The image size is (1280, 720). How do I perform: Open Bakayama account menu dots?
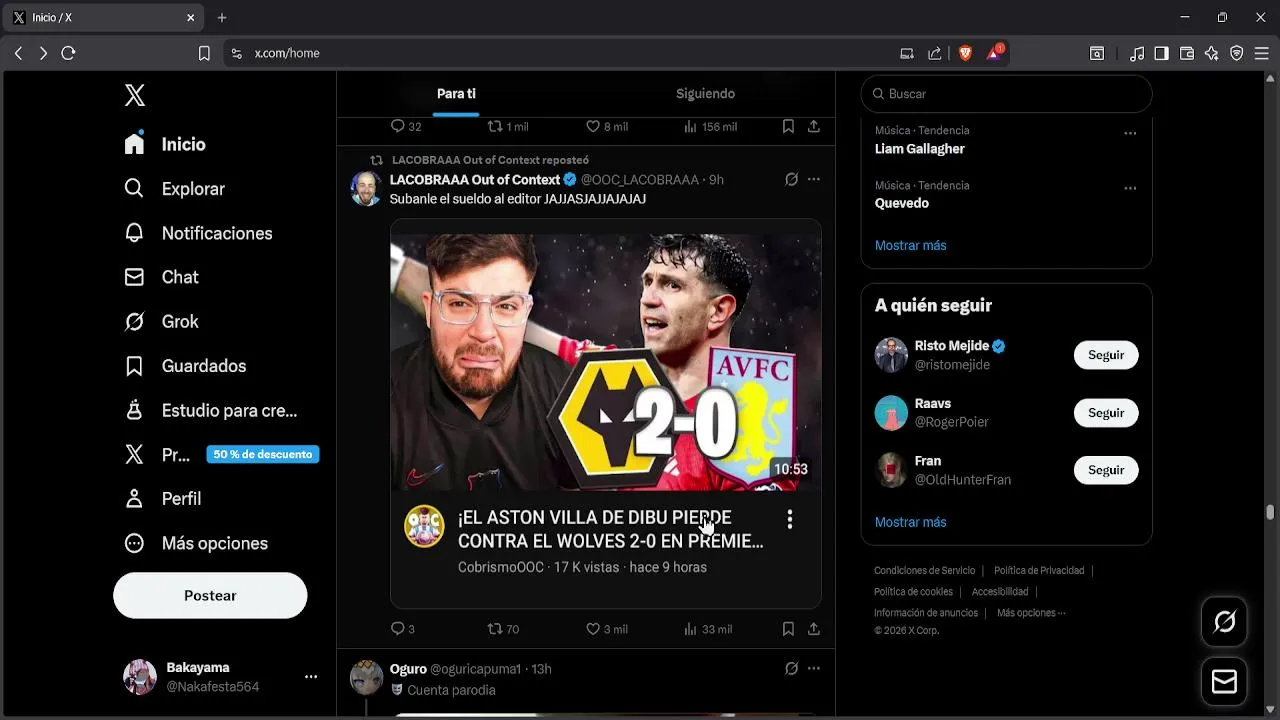(311, 677)
